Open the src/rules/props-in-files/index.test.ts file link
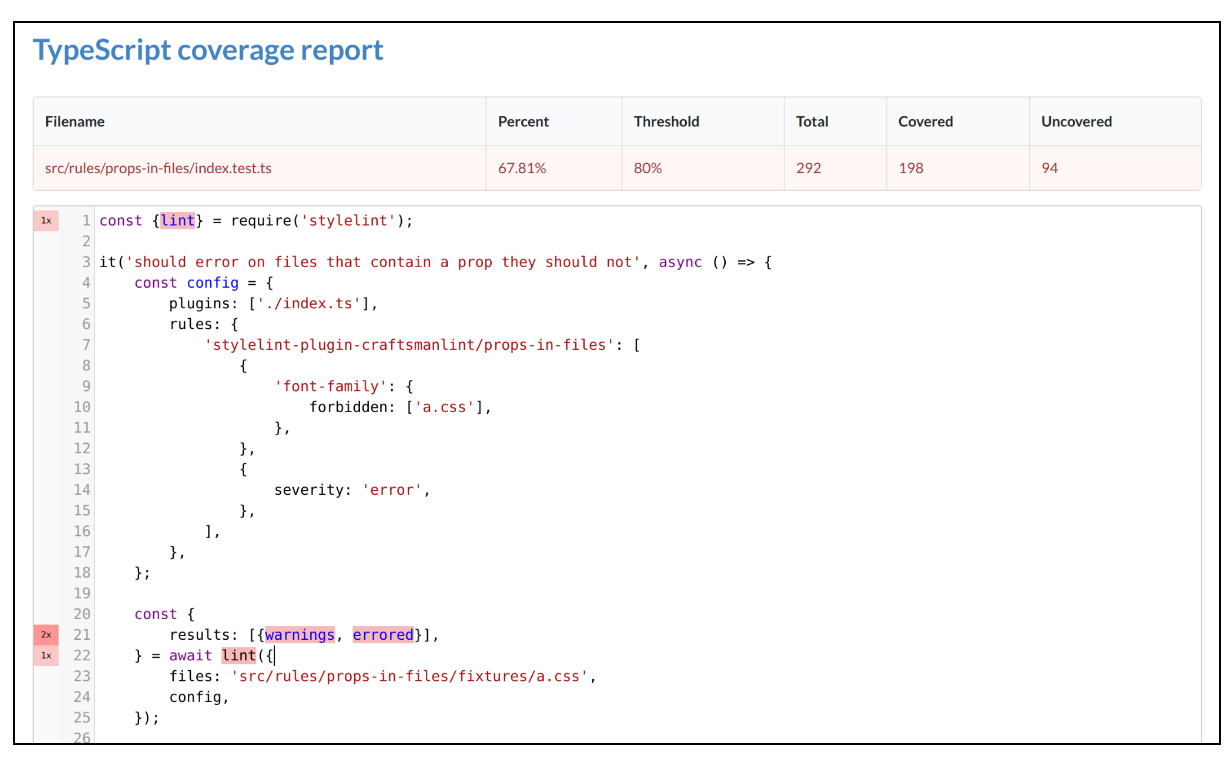Screen dimensions: 1231x762 tap(158, 168)
